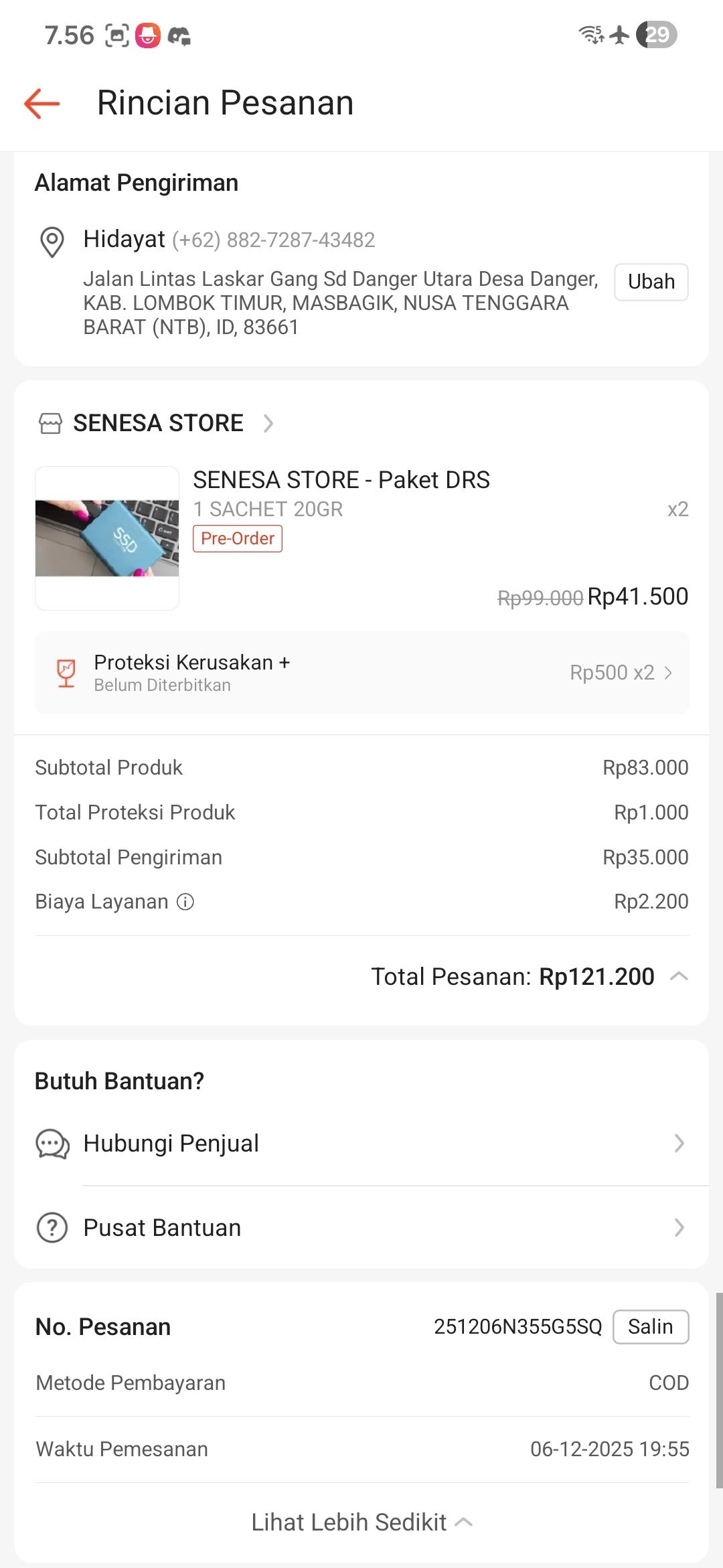Tap the Pusat Bantuan question mark icon
This screenshot has width=723, height=1568.
click(x=52, y=1228)
